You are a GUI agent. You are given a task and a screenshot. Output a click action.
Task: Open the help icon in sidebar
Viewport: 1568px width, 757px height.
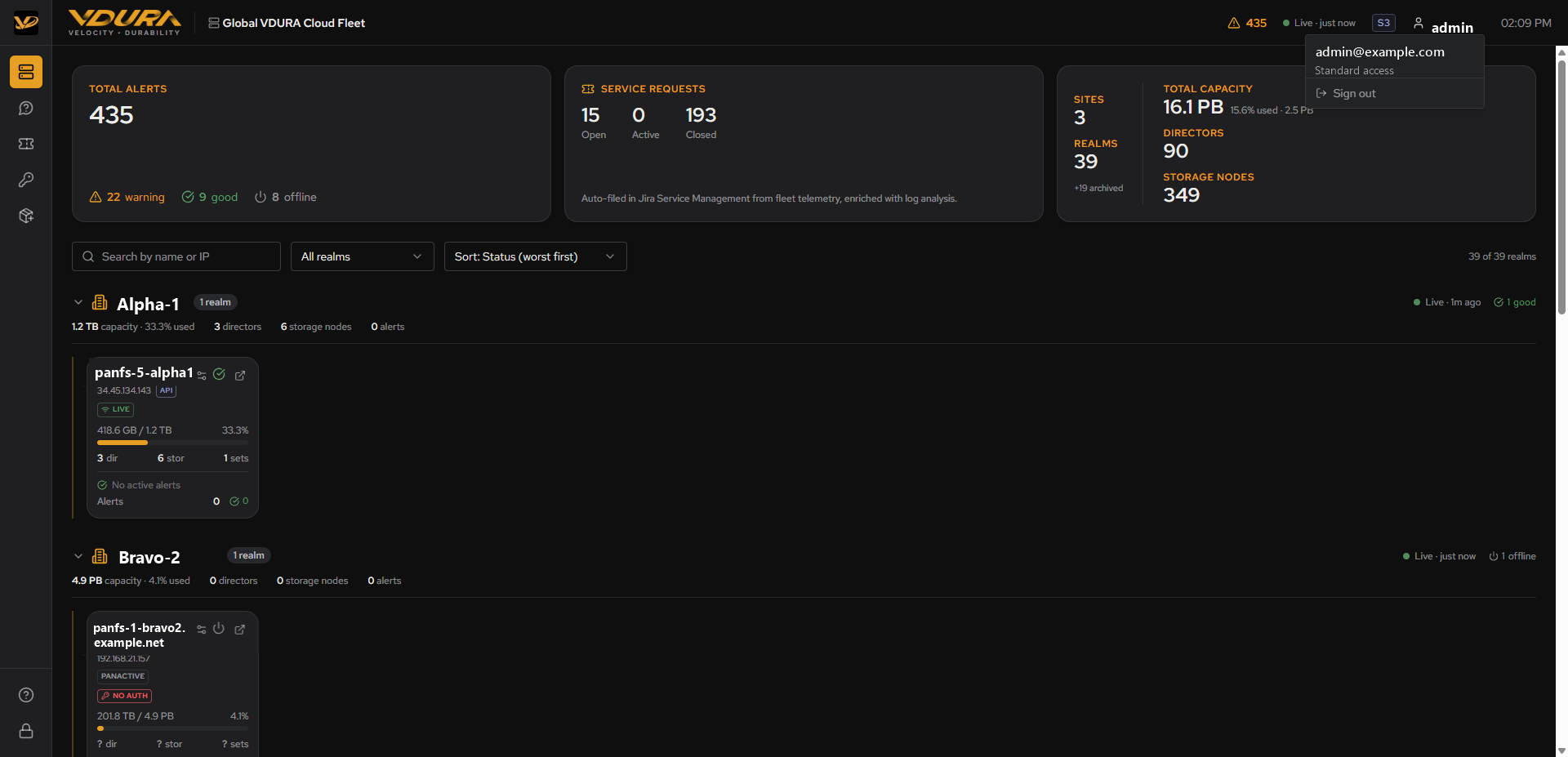click(26, 695)
